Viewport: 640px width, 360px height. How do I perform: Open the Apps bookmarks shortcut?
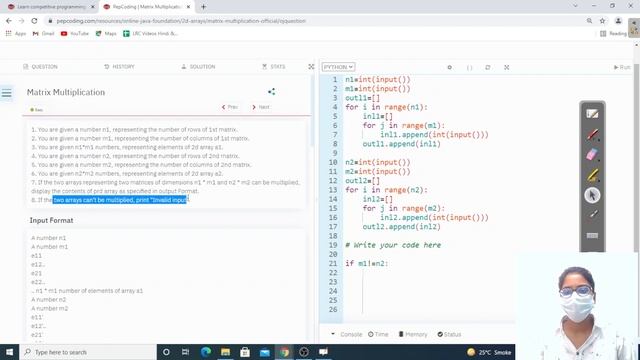tap(16, 33)
